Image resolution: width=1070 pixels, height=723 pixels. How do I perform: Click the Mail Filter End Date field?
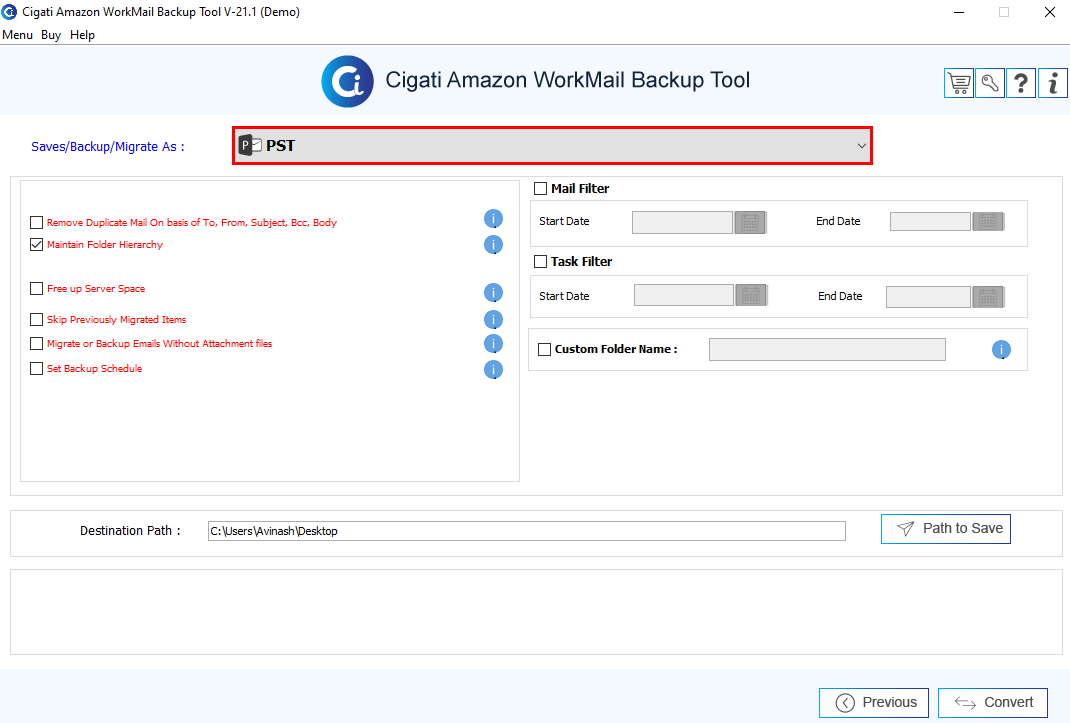click(930, 221)
